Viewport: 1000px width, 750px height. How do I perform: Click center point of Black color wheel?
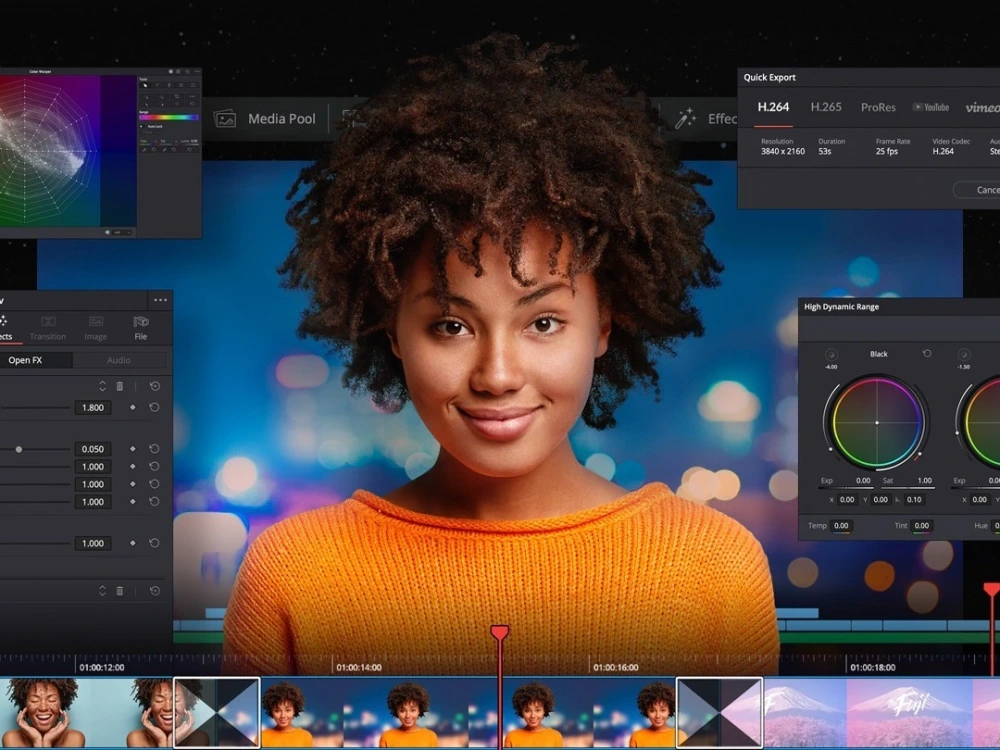coord(877,423)
